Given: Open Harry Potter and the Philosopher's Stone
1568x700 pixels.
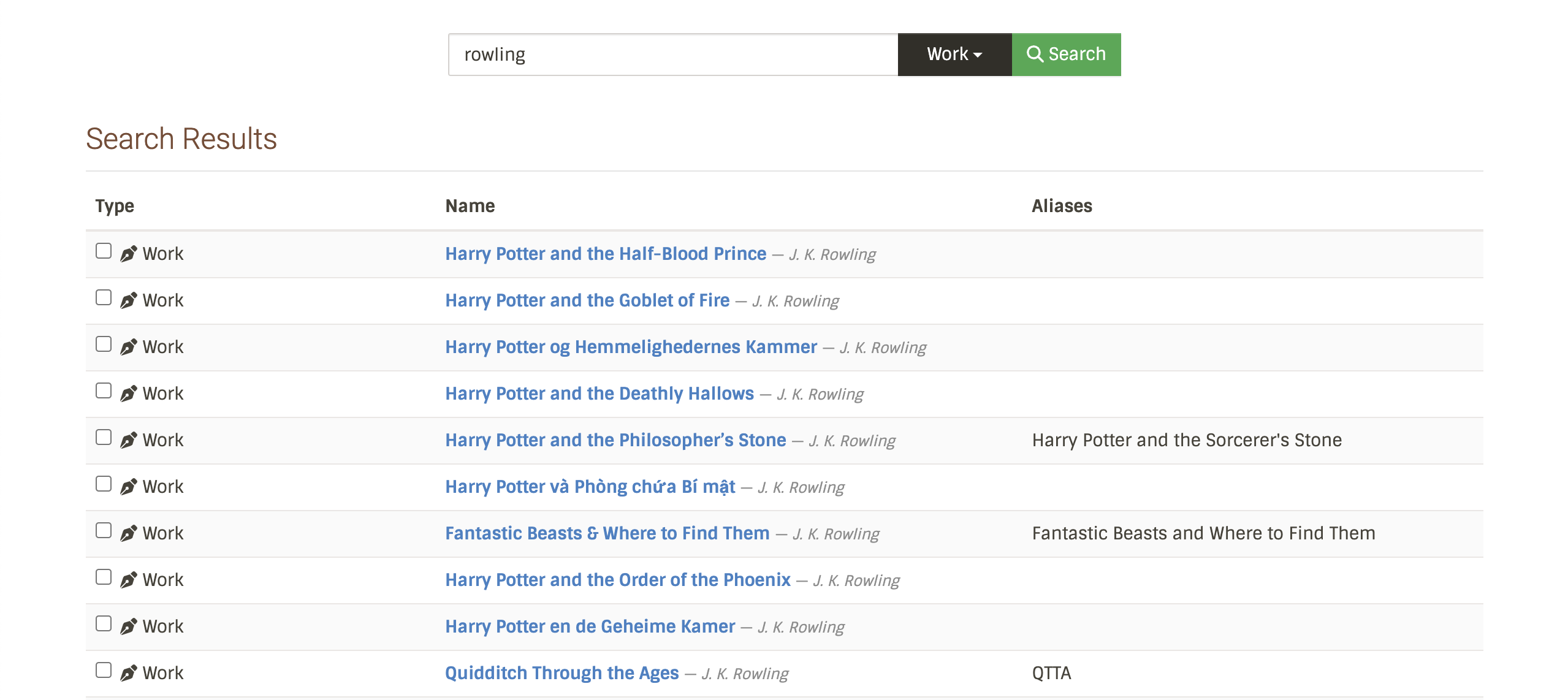Looking at the screenshot, I should pyautogui.click(x=615, y=440).
